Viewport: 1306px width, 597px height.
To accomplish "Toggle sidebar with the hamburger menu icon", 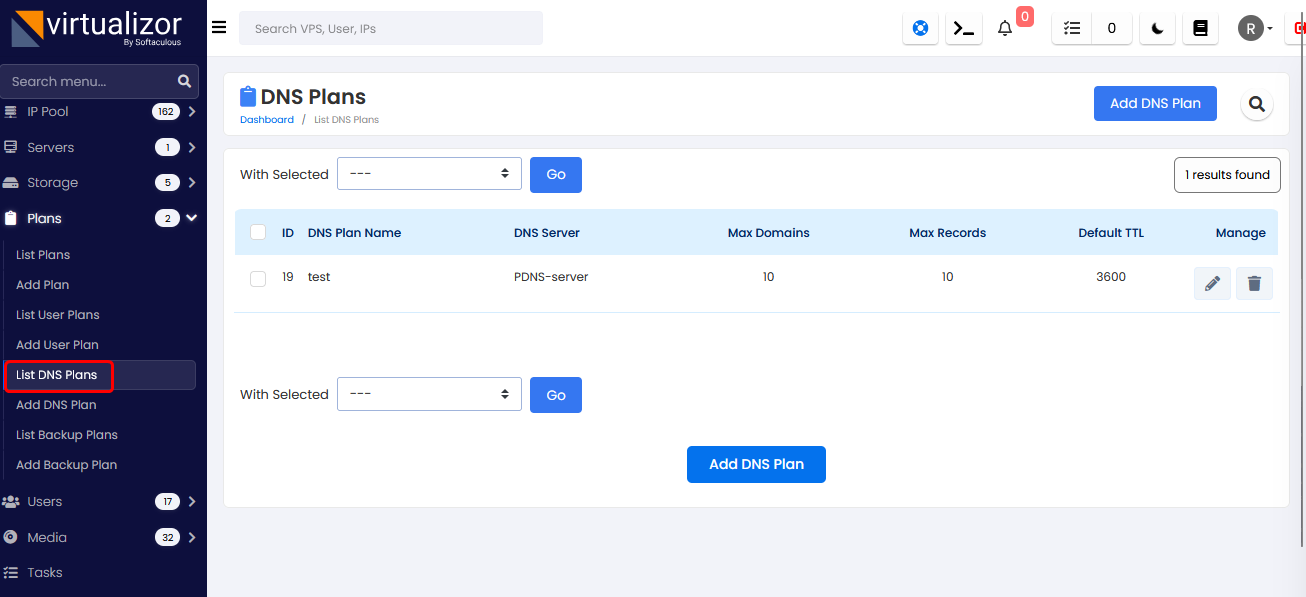I will [219, 27].
